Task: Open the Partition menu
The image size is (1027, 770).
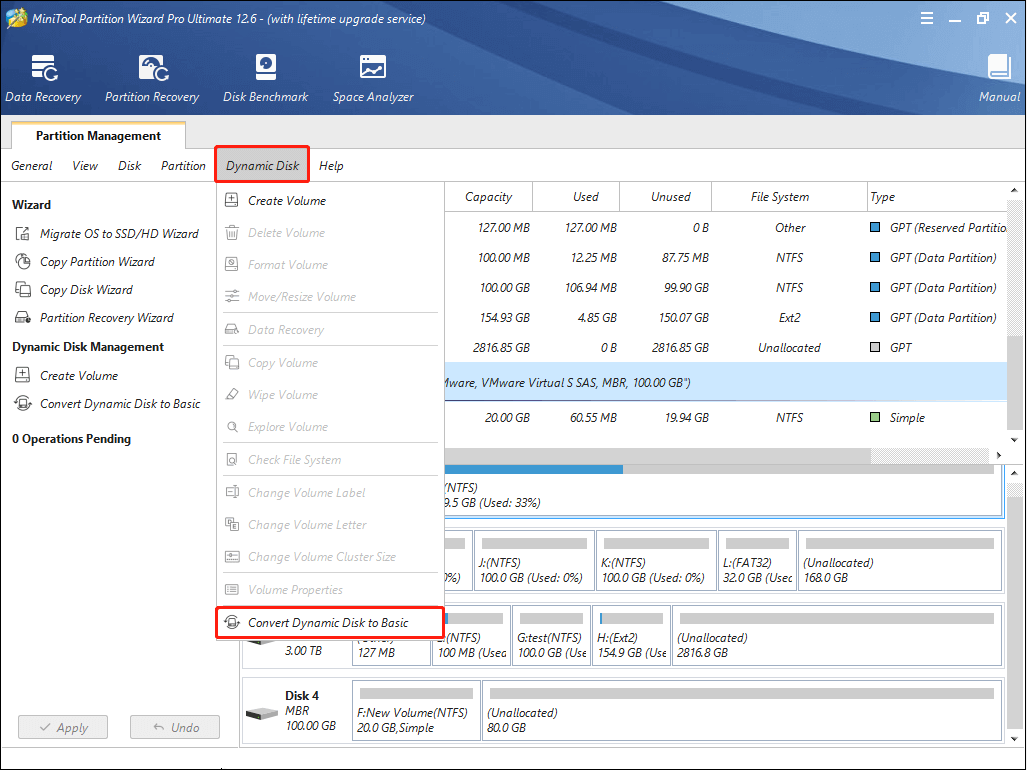Action: pos(183,166)
